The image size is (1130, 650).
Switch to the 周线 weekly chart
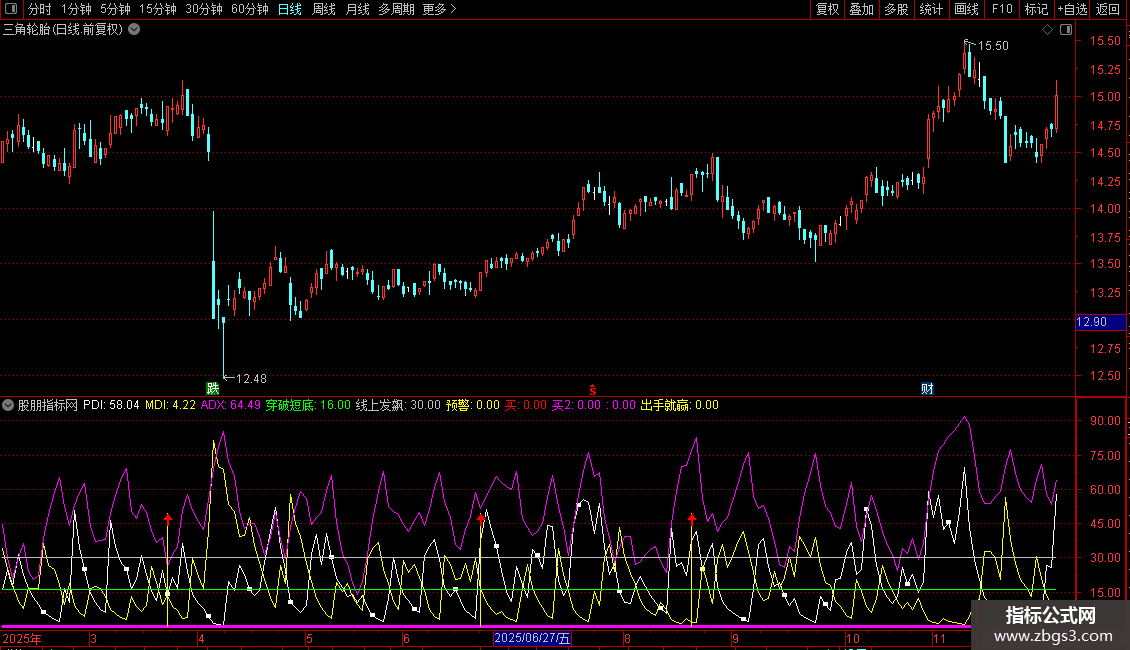click(x=324, y=10)
